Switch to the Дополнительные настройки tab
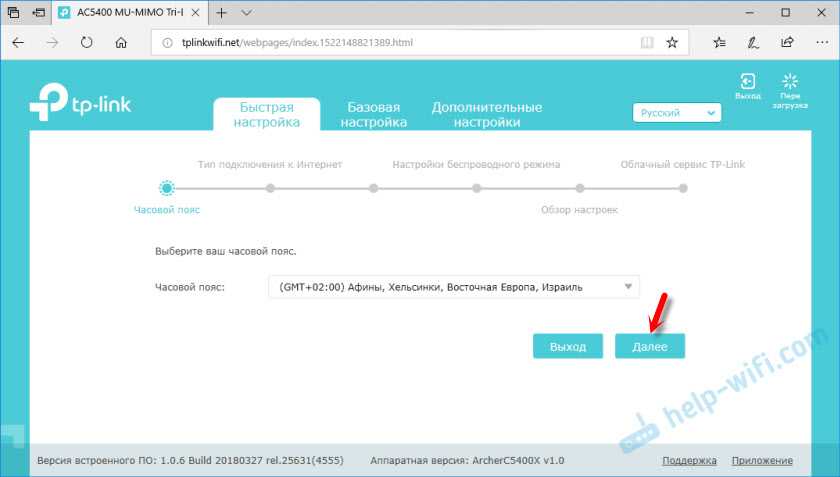 (x=486, y=114)
